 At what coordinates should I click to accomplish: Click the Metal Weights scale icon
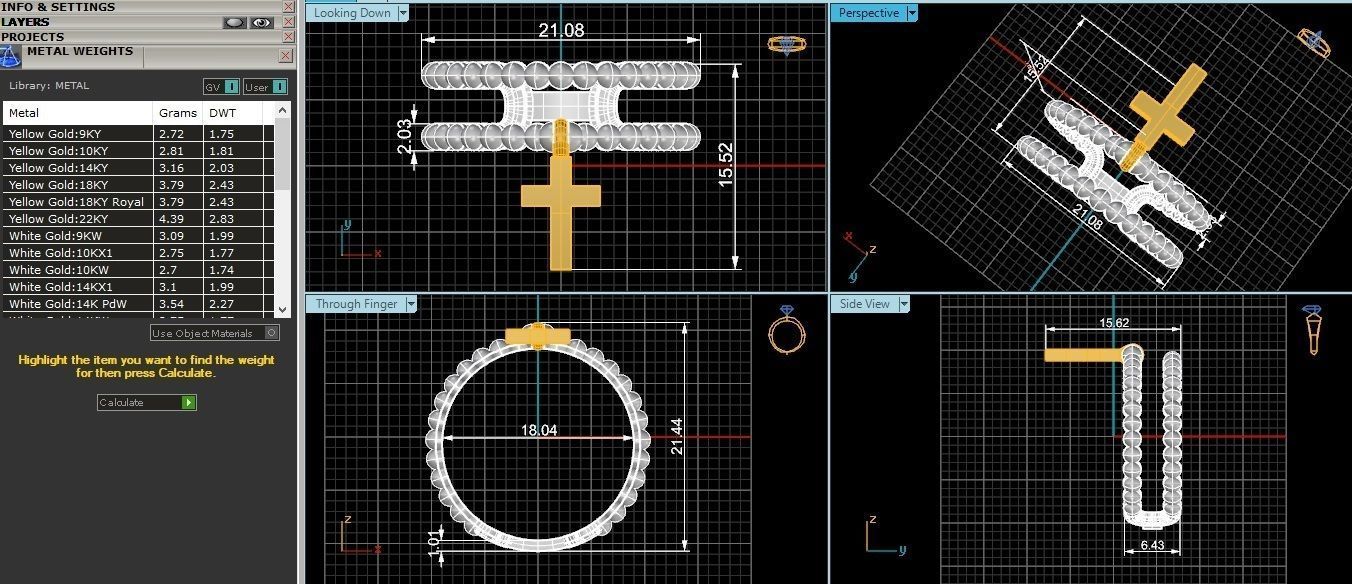pyautogui.click(x=10, y=55)
